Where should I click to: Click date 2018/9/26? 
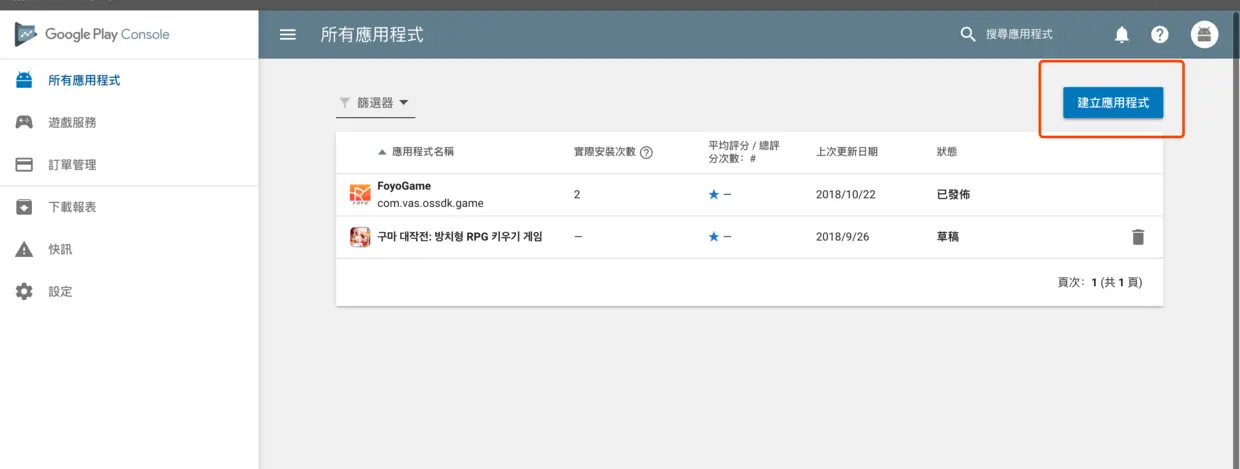843,237
